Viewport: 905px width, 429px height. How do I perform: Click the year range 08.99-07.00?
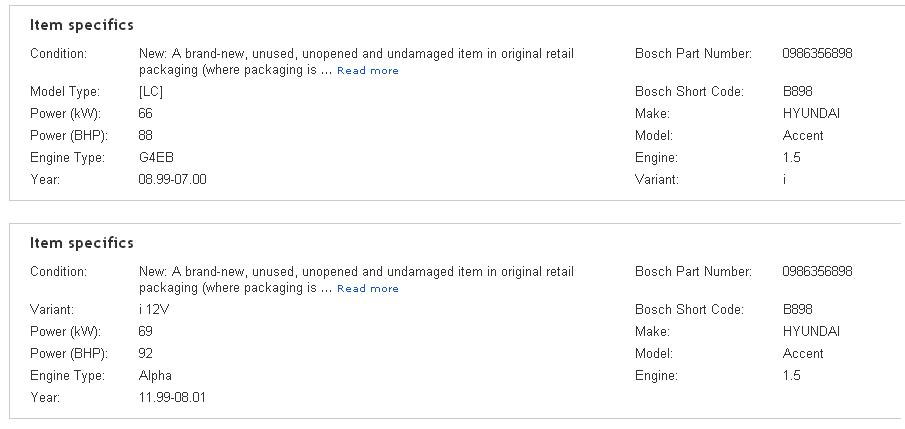point(172,180)
